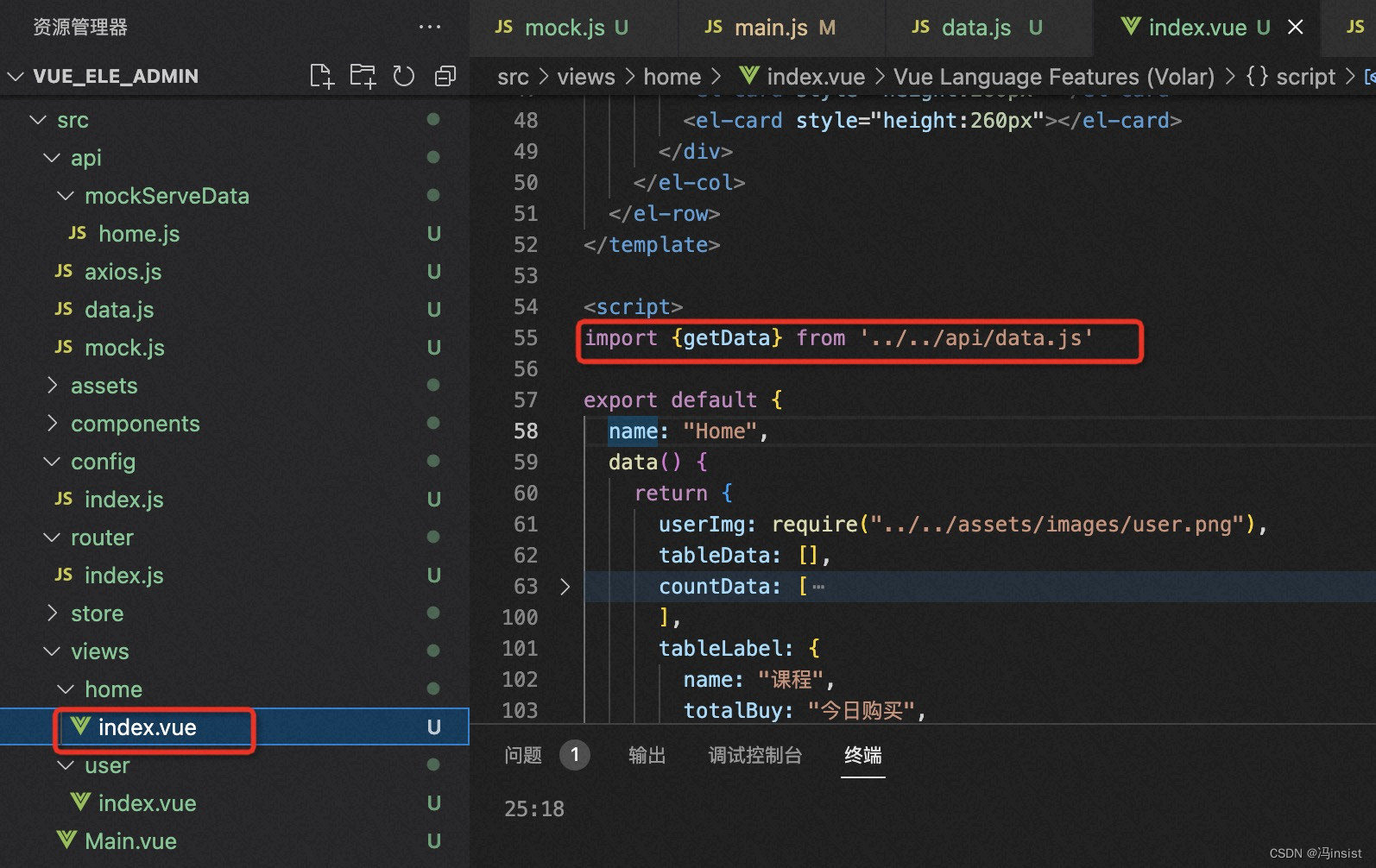Image resolution: width=1376 pixels, height=868 pixels.
Task: Collapse the VUE_ELE_ADMIN project root
Action: click(x=16, y=76)
